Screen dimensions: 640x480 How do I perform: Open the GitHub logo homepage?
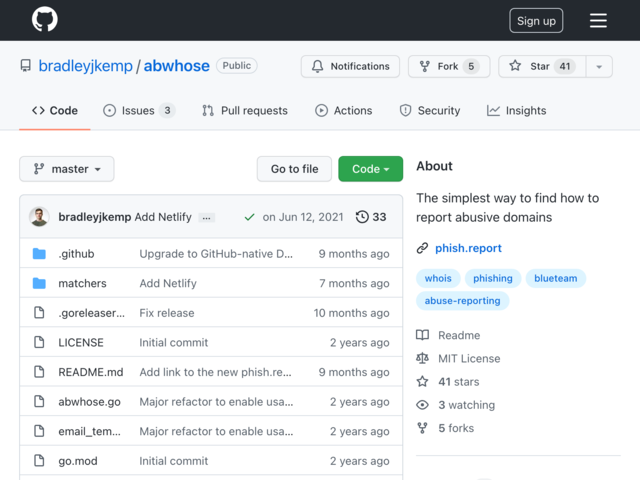tap(45, 19)
